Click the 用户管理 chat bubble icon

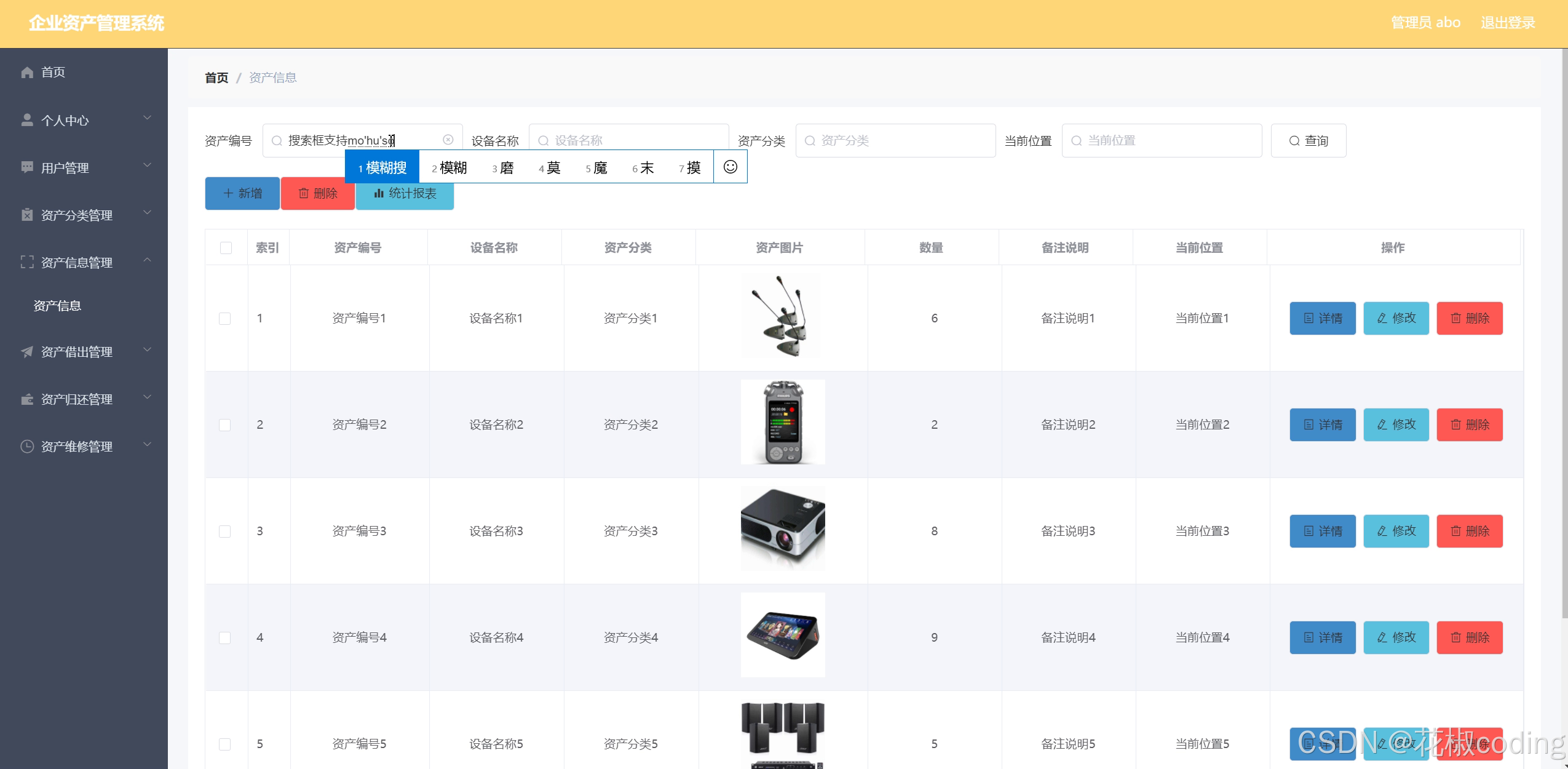(27, 167)
